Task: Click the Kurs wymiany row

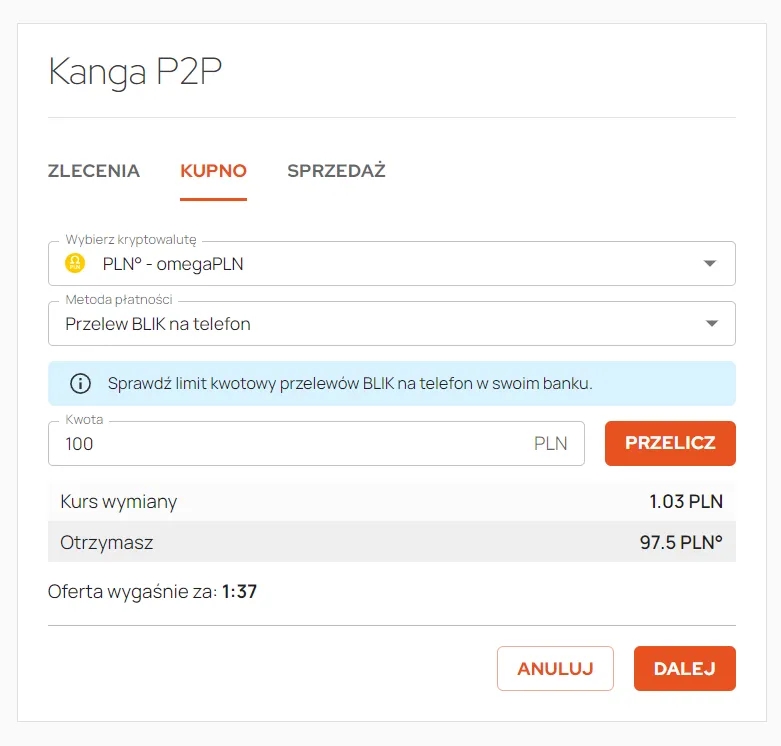Action: click(x=391, y=501)
